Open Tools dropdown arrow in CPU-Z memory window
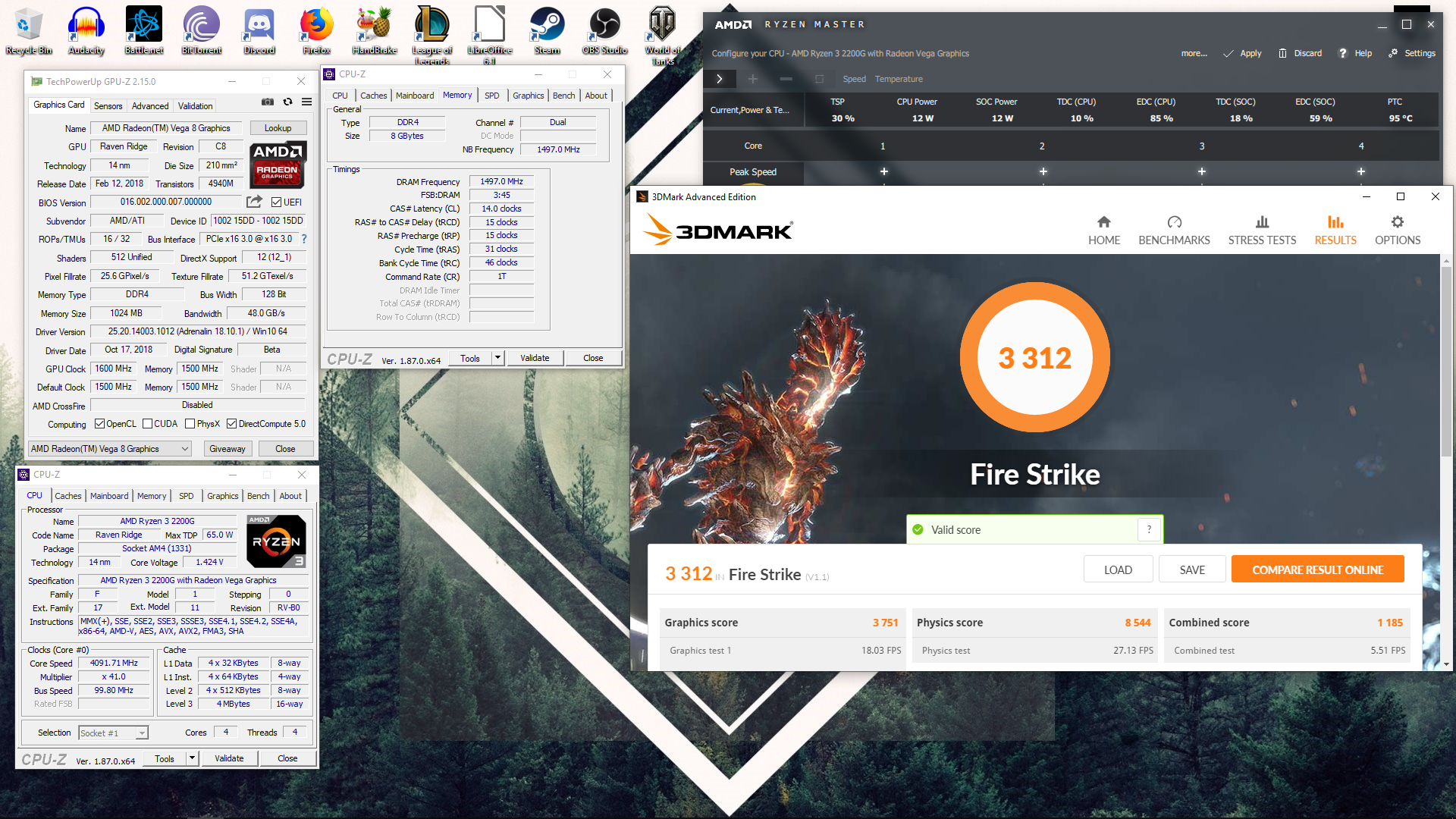The image size is (1456, 819). click(x=498, y=358)
